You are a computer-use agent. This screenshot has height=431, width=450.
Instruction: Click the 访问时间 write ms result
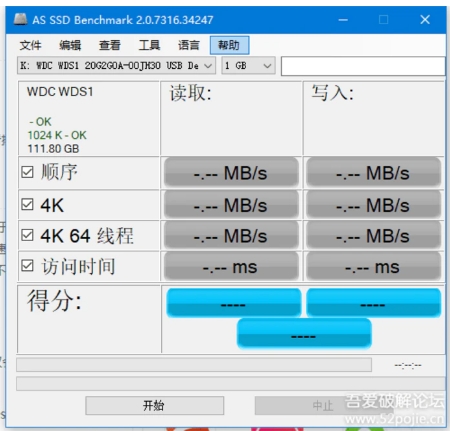click(373, 266)
